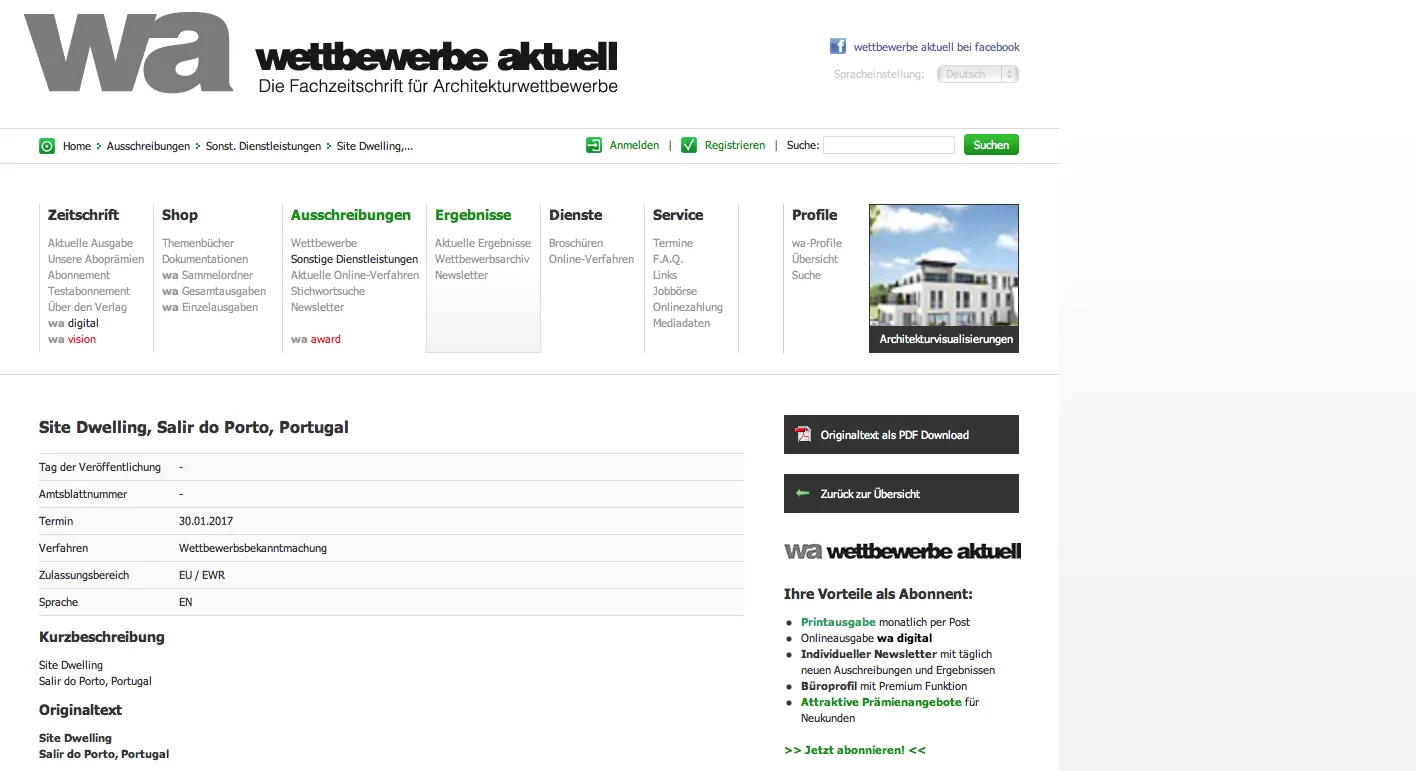1416x771 pixels.
Task: Click the Home breadcrumb link
Action: [77, 146]
